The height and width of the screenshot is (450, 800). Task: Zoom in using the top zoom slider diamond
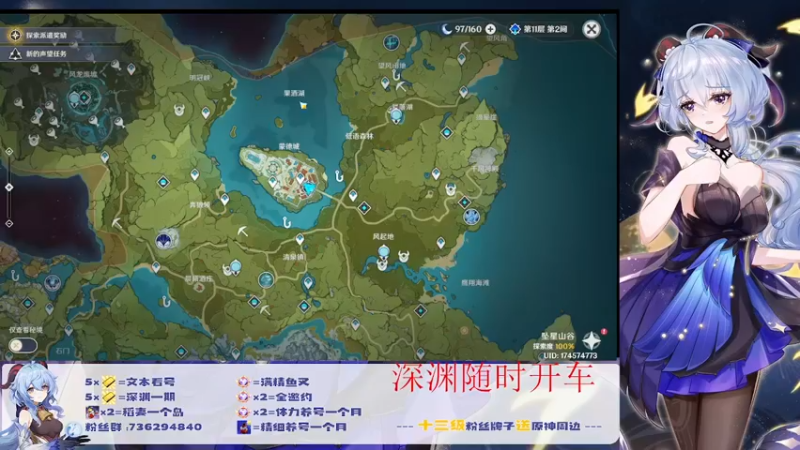tap(9, 152)
